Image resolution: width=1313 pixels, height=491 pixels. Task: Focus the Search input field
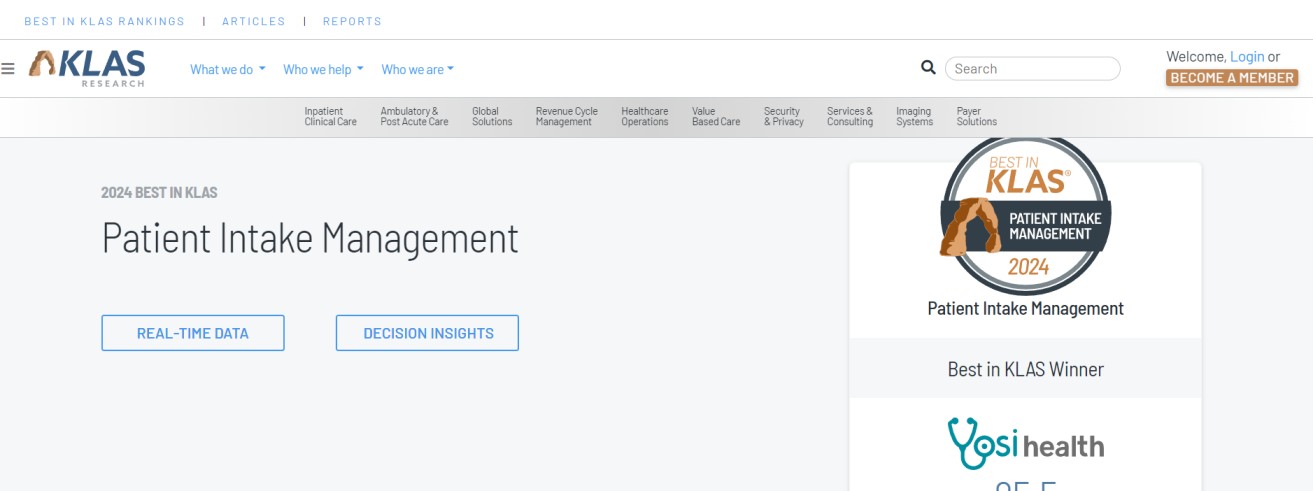point(1033,68)
